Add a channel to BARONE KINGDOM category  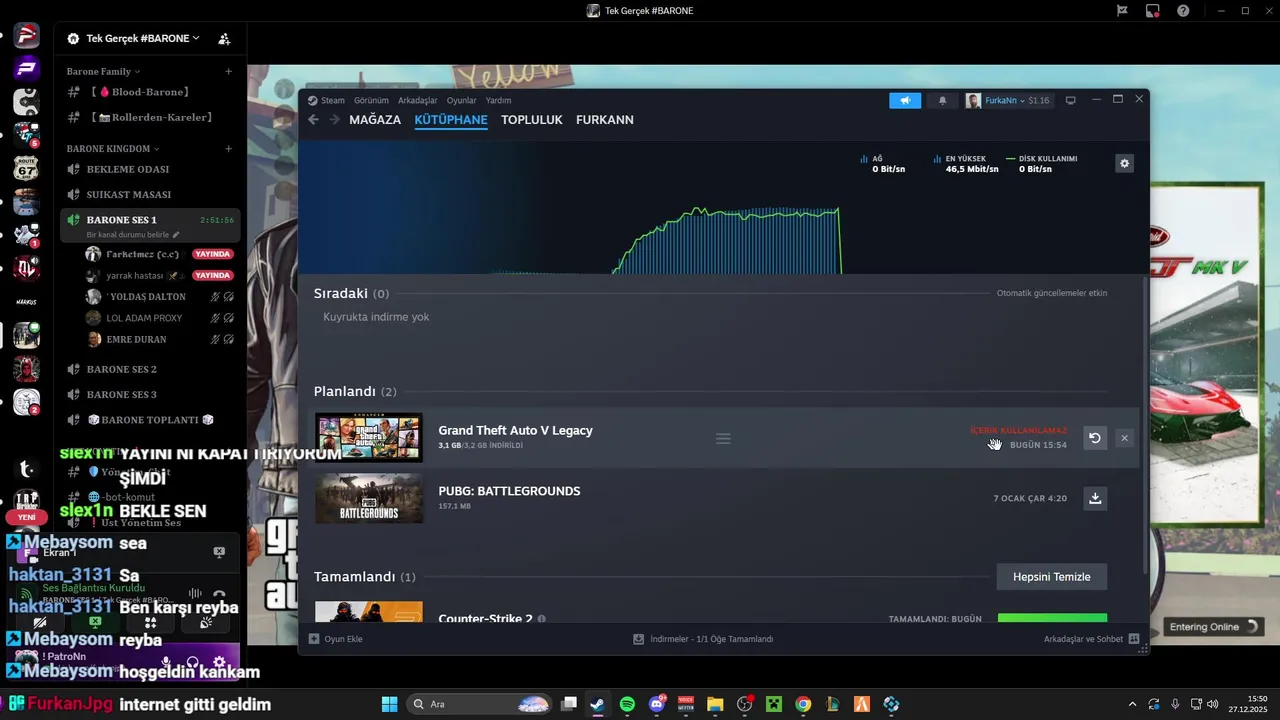pyautogui.click(x=228, y=149)
